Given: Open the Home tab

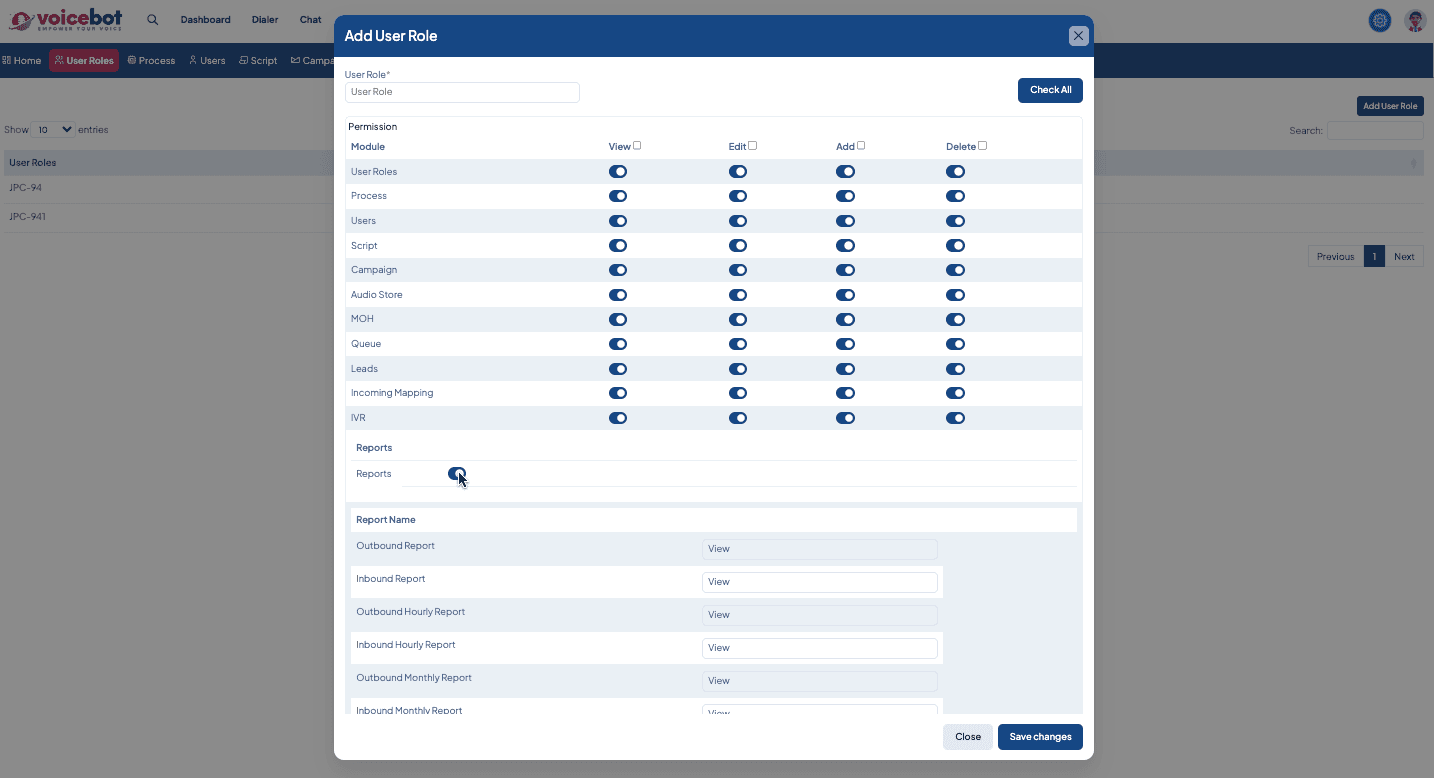Looking at the screenshot, I should point(22,61).
